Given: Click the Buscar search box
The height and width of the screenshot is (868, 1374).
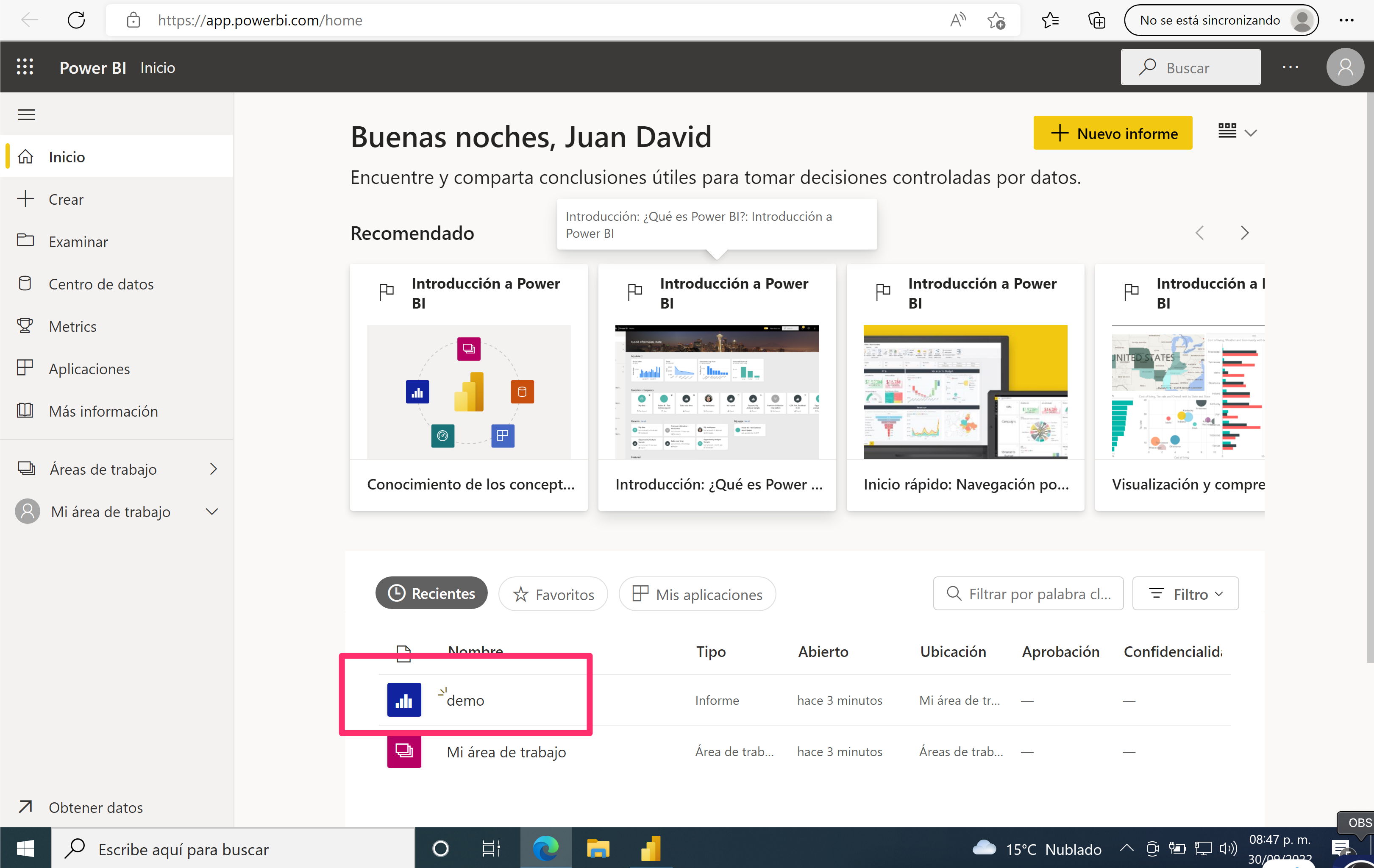Looking at the screenshot, I should tap(1190, 67).
